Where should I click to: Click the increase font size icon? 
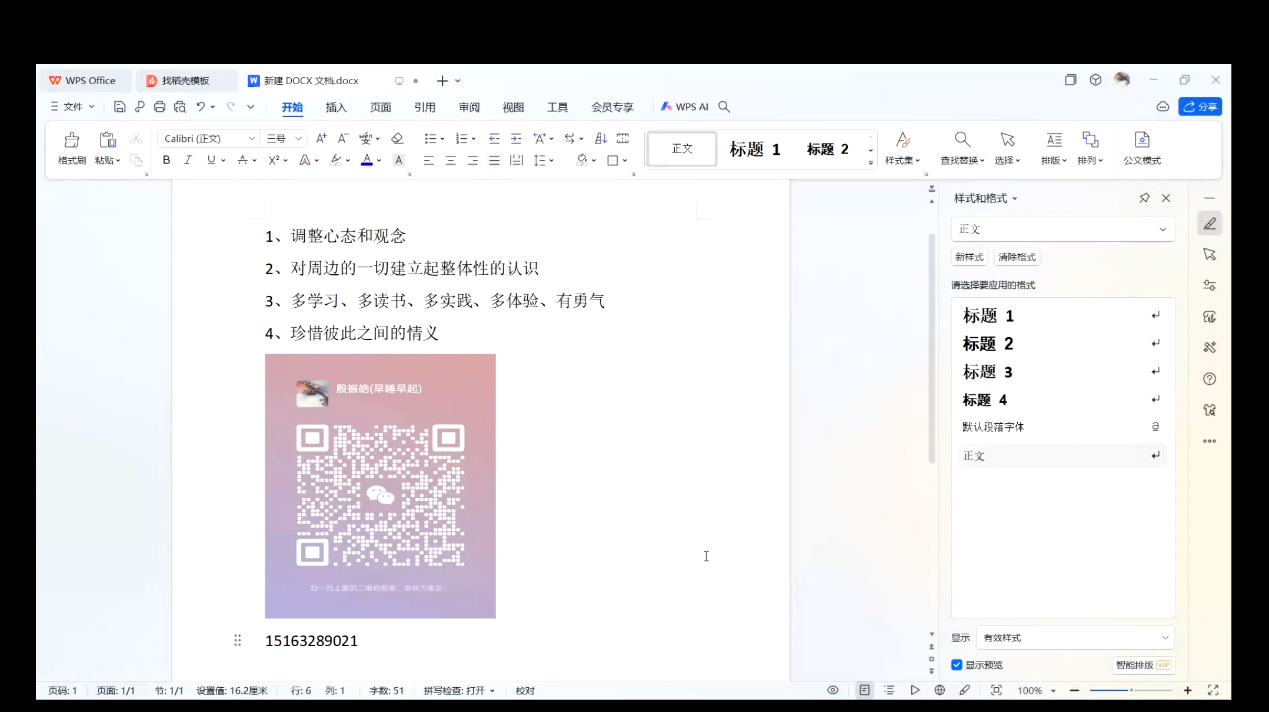tap(321, 139)
